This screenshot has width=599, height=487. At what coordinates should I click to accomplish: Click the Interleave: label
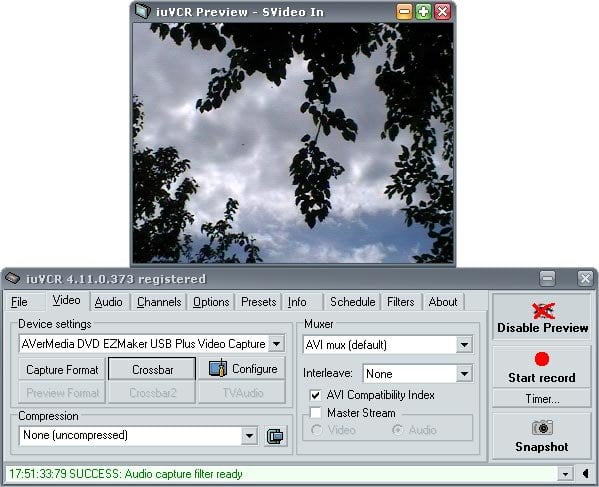coord(328,373)
